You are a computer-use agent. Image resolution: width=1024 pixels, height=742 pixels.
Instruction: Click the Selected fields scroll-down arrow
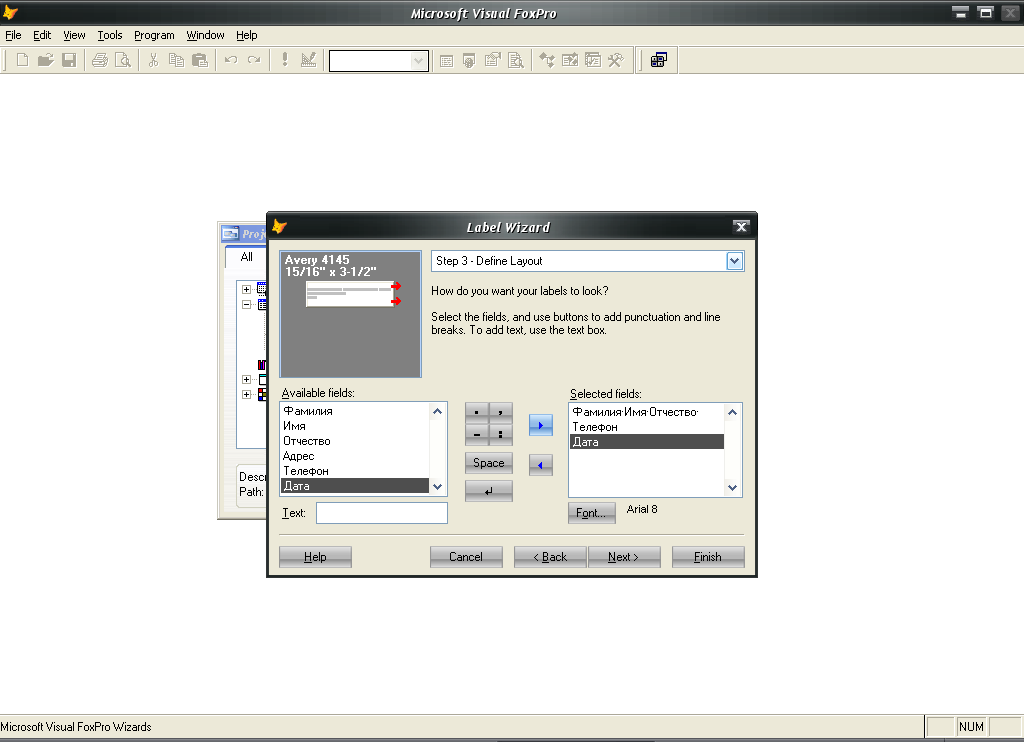(x=732, y=488)
